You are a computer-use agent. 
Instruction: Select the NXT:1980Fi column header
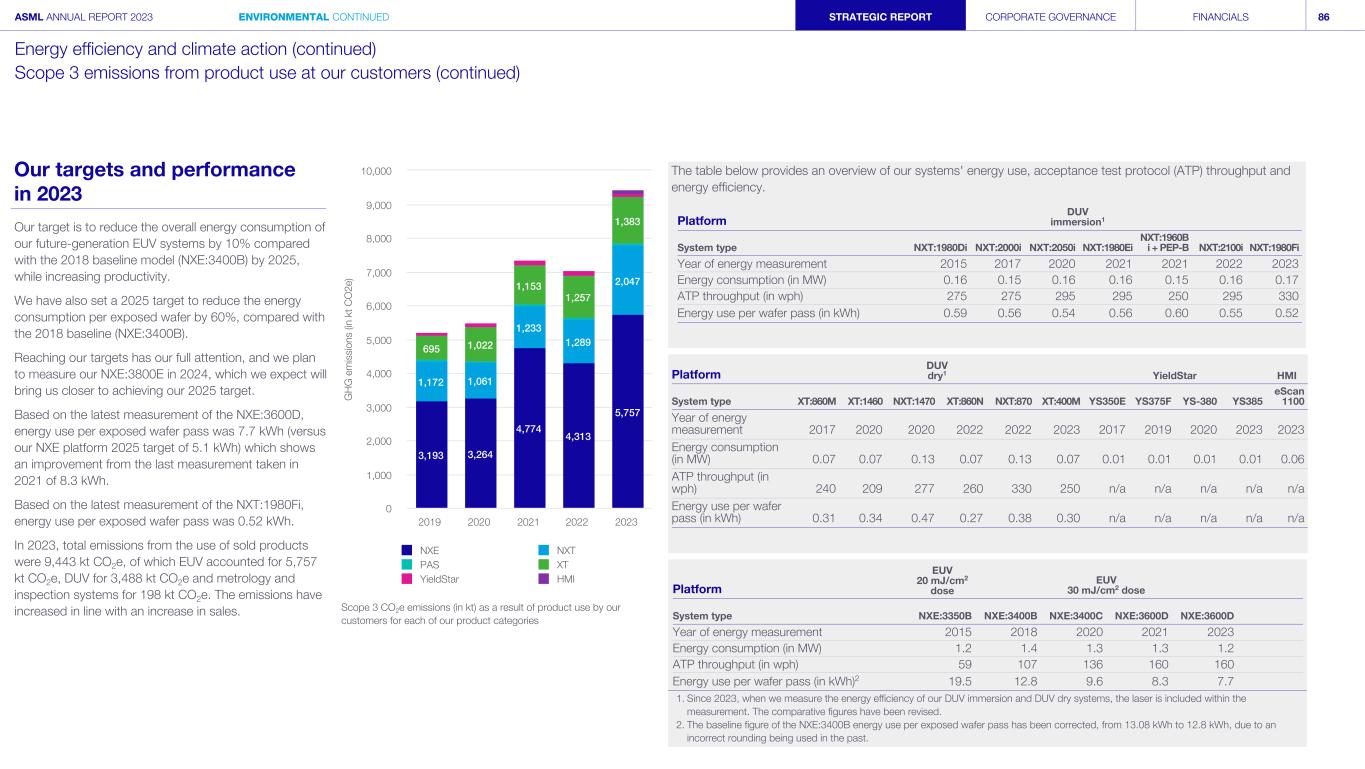(1274, 248)
